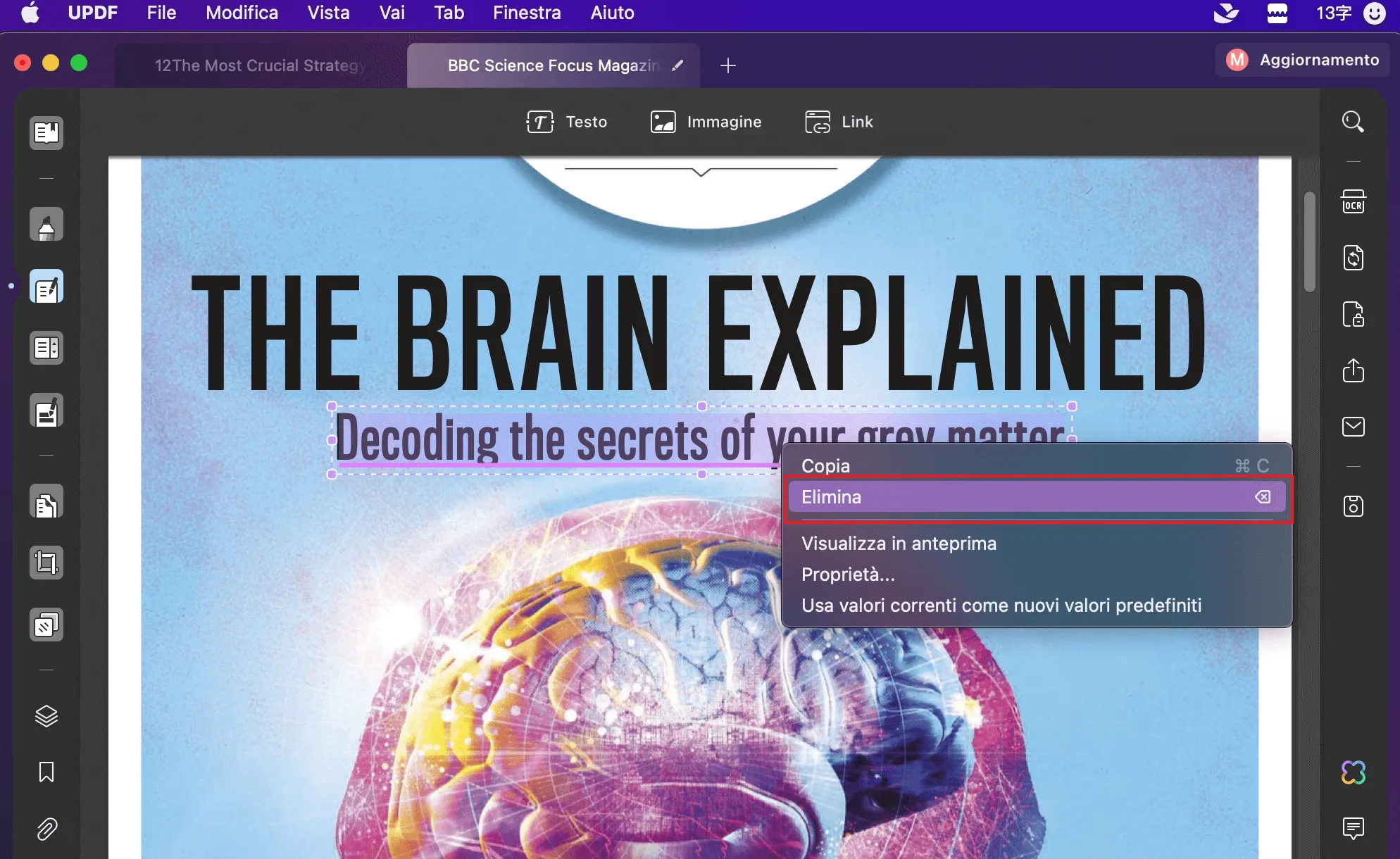Open the Layers panel icon

[46, 716]
